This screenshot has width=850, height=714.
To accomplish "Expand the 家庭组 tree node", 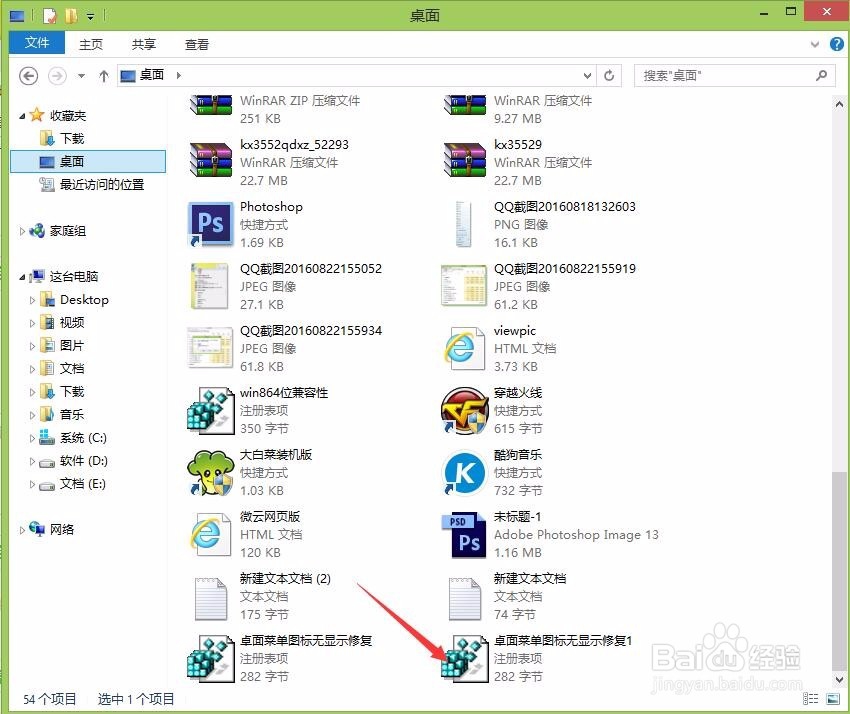I will pos(22,231).
